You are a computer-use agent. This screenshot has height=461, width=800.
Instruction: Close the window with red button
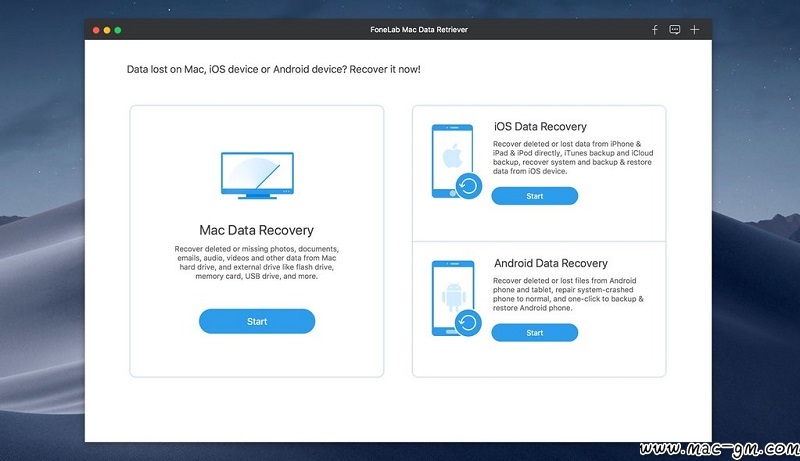[96, 30]
